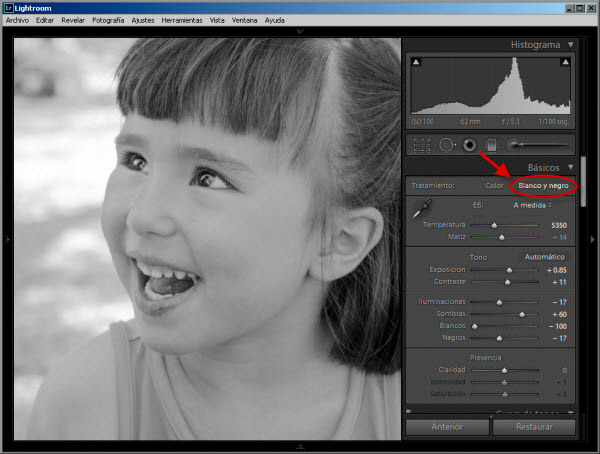The image size is (600, 454).
Task: Open the Ayuda menu
Action: point(274,20)
